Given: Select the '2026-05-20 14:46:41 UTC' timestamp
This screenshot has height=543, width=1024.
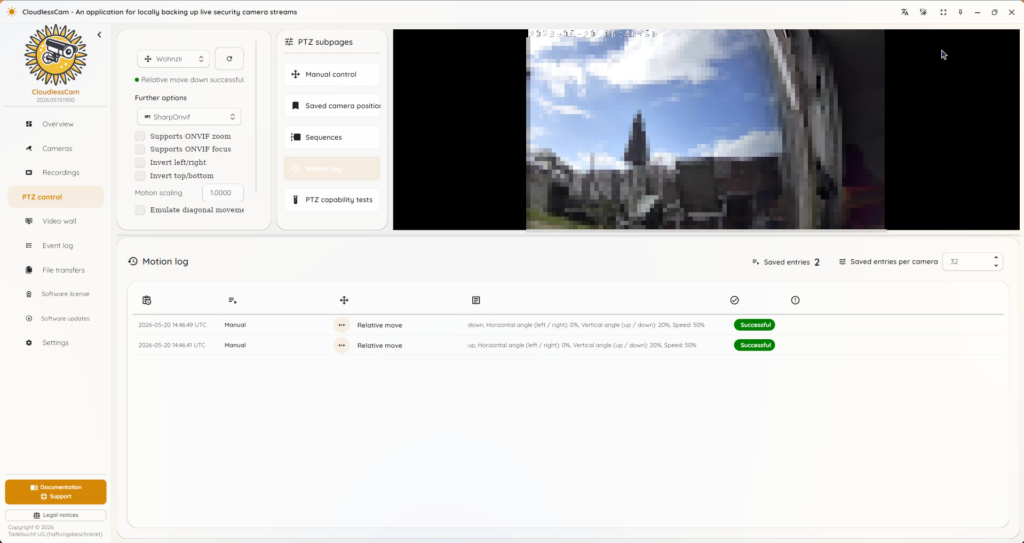Looking at the screenshot, I should tap(172, 345).
